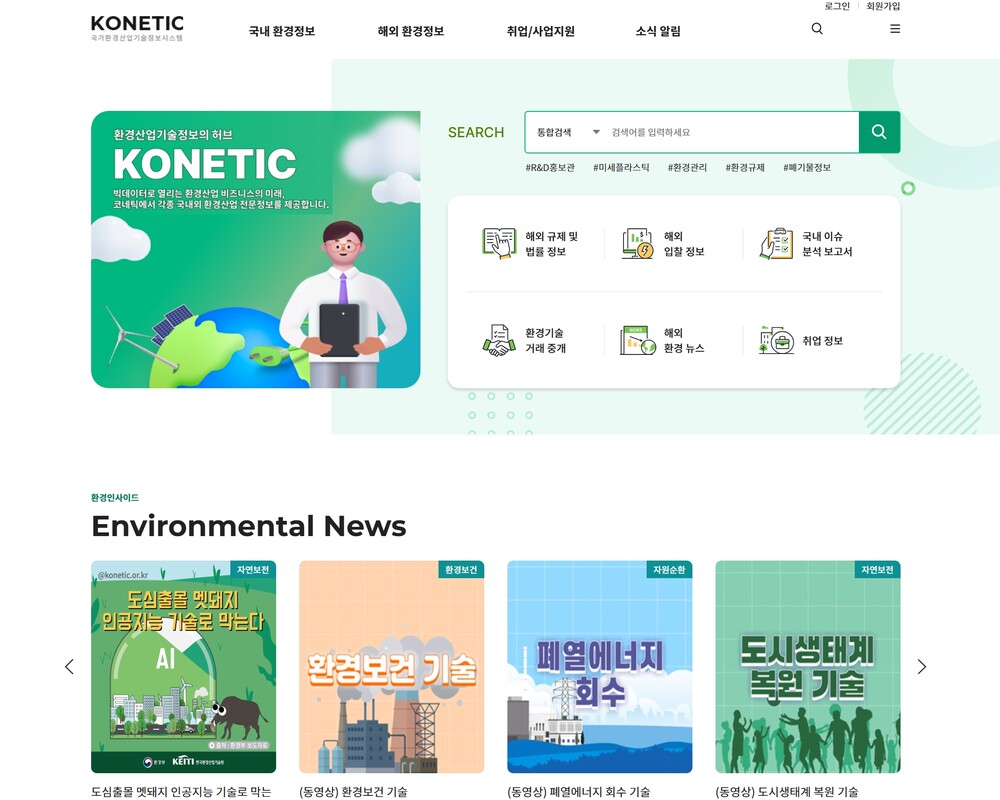Go to the previous news carousel slide
Screen dimensions: 1000x800
click(69, 667)
